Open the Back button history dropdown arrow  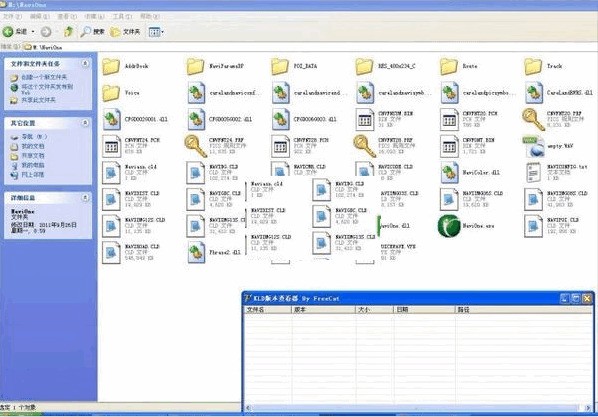point(33,32)
